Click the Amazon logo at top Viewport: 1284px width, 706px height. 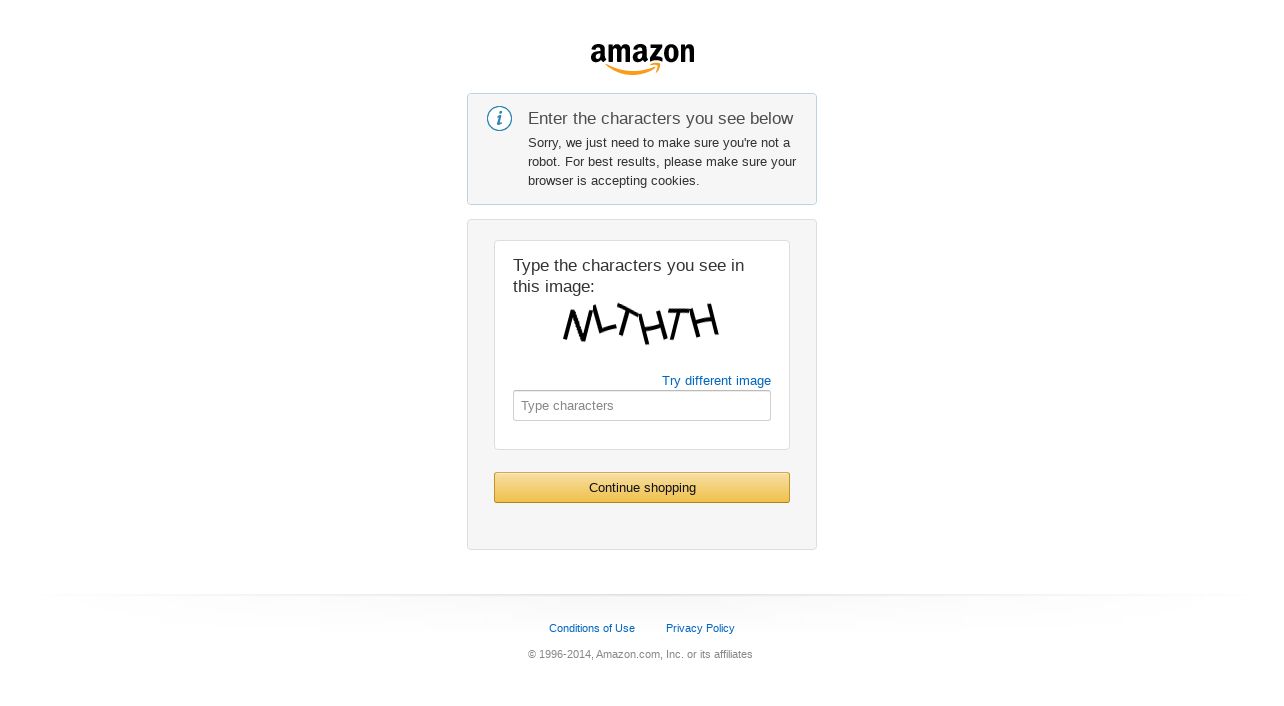click(642, 58)
